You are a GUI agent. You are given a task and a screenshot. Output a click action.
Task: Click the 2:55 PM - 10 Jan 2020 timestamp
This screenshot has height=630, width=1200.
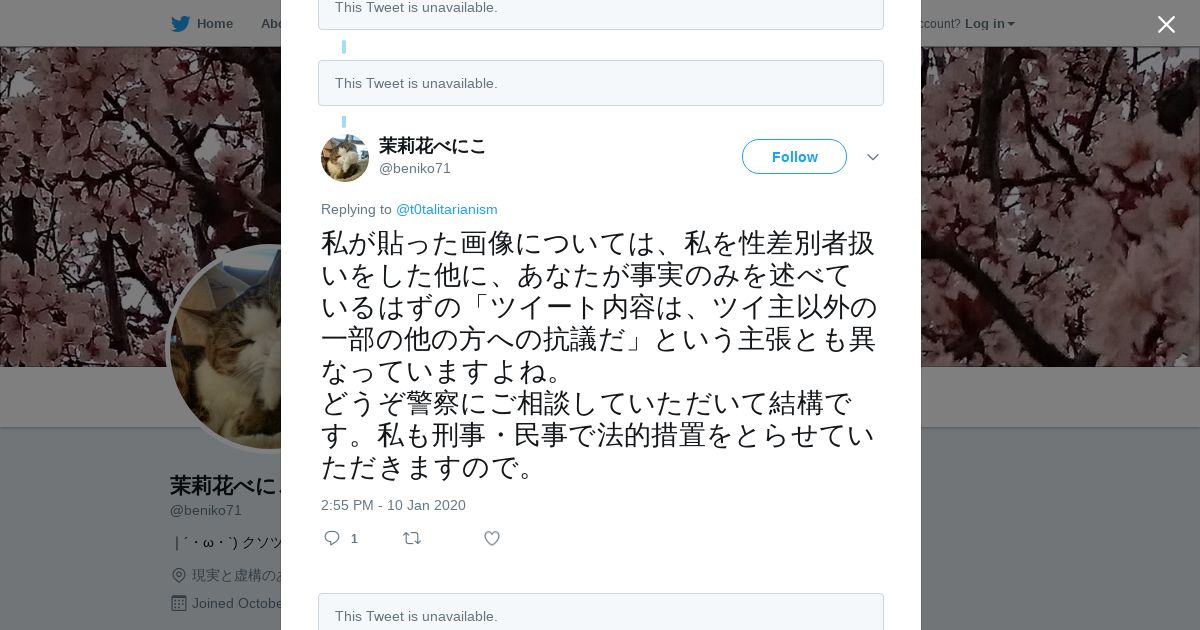pyautogui.click(x=393, y=505)
